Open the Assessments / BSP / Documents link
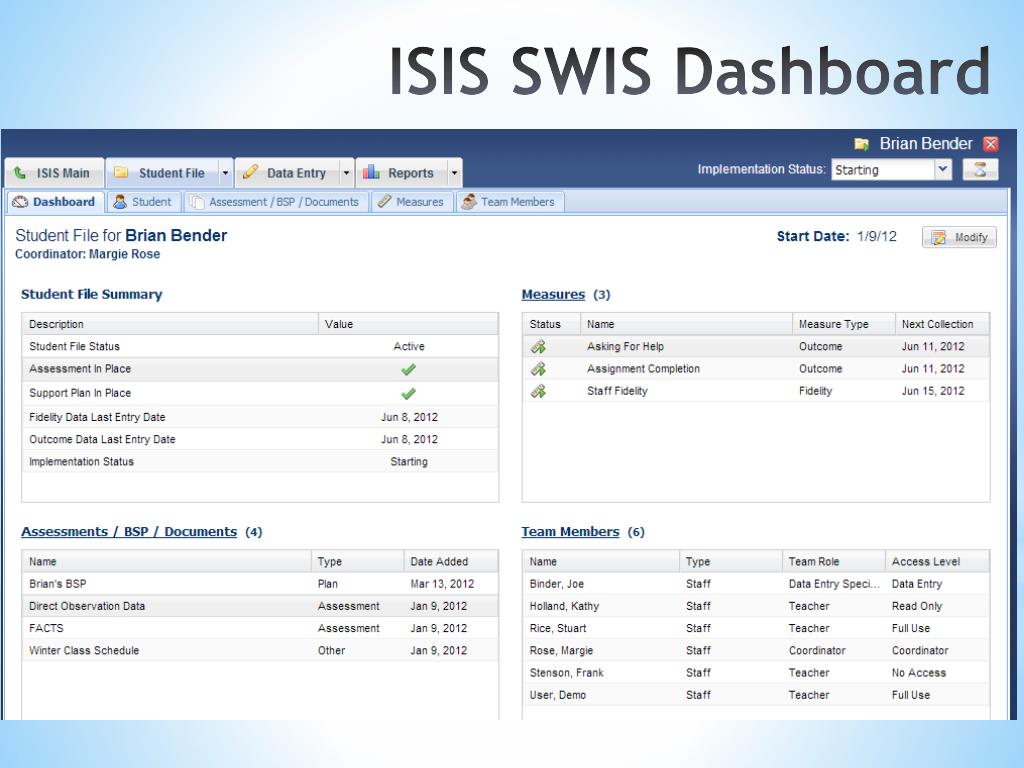 129,532
